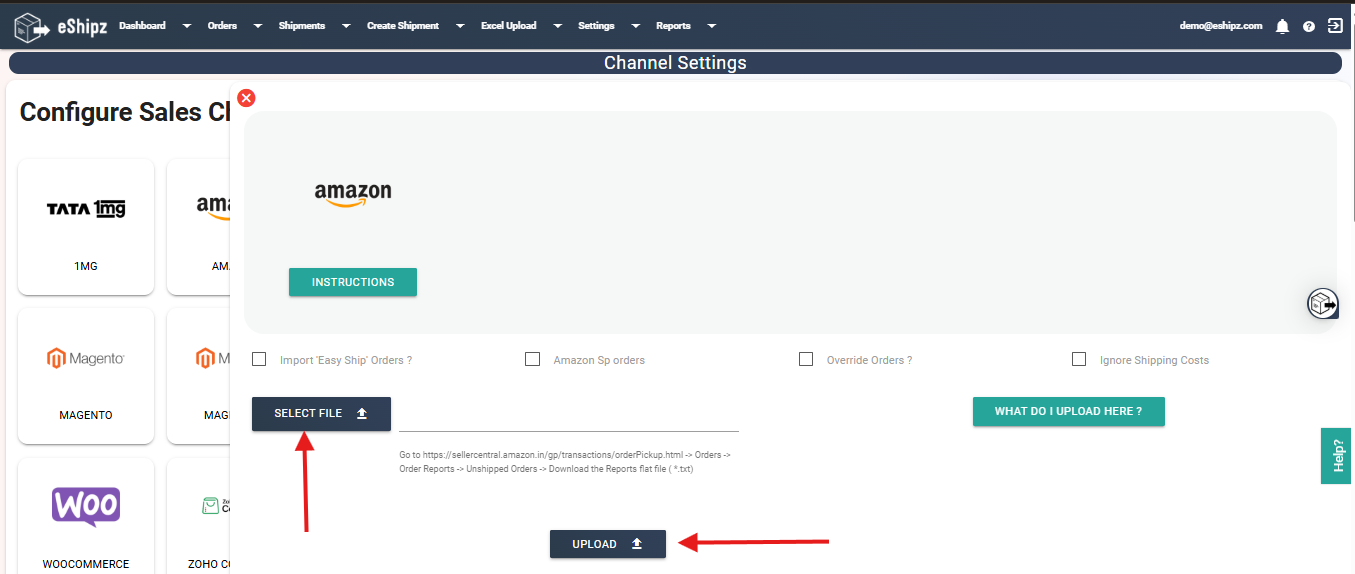Expand the Dashboard dropdown arrow
This screenshot has width=1355, height=574.
point(186,26)
